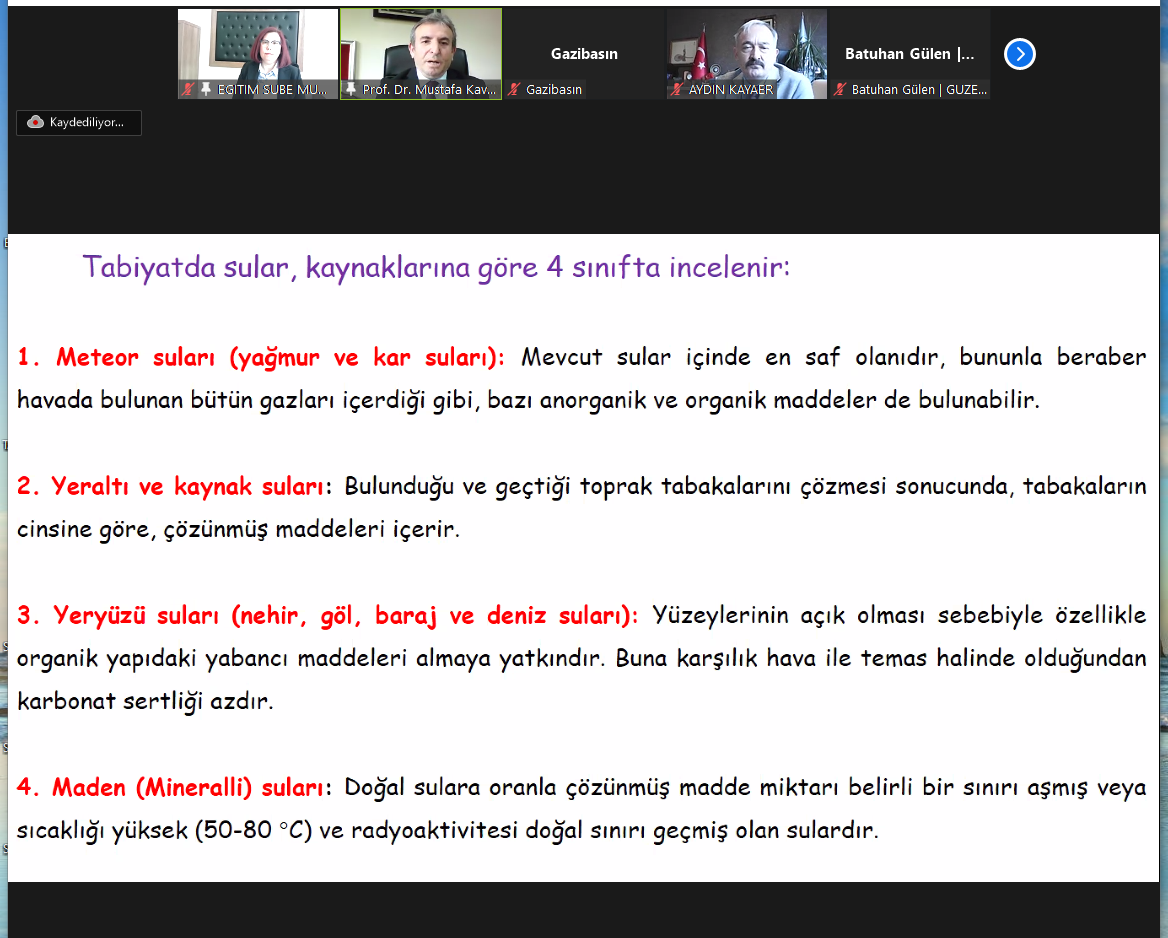The width and height of the screenshot is (1168, 938).
Task: Select EGITIM SUBE MU... video thumbnail
Action: pyautogui.click(x=258, y=54)
